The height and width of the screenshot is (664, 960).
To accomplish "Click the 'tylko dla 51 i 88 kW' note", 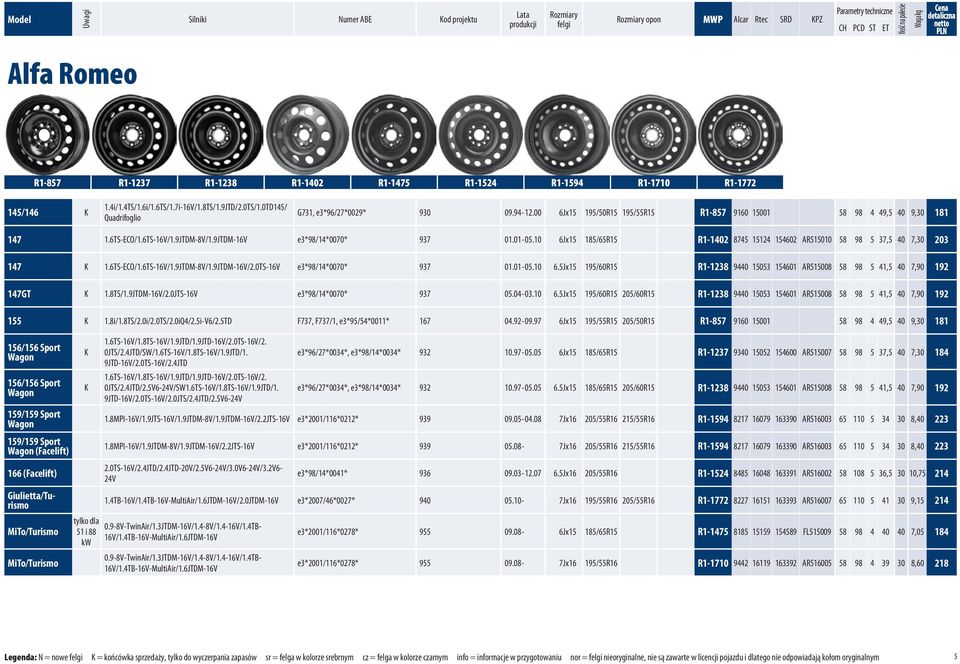I will tap(86, 531).
